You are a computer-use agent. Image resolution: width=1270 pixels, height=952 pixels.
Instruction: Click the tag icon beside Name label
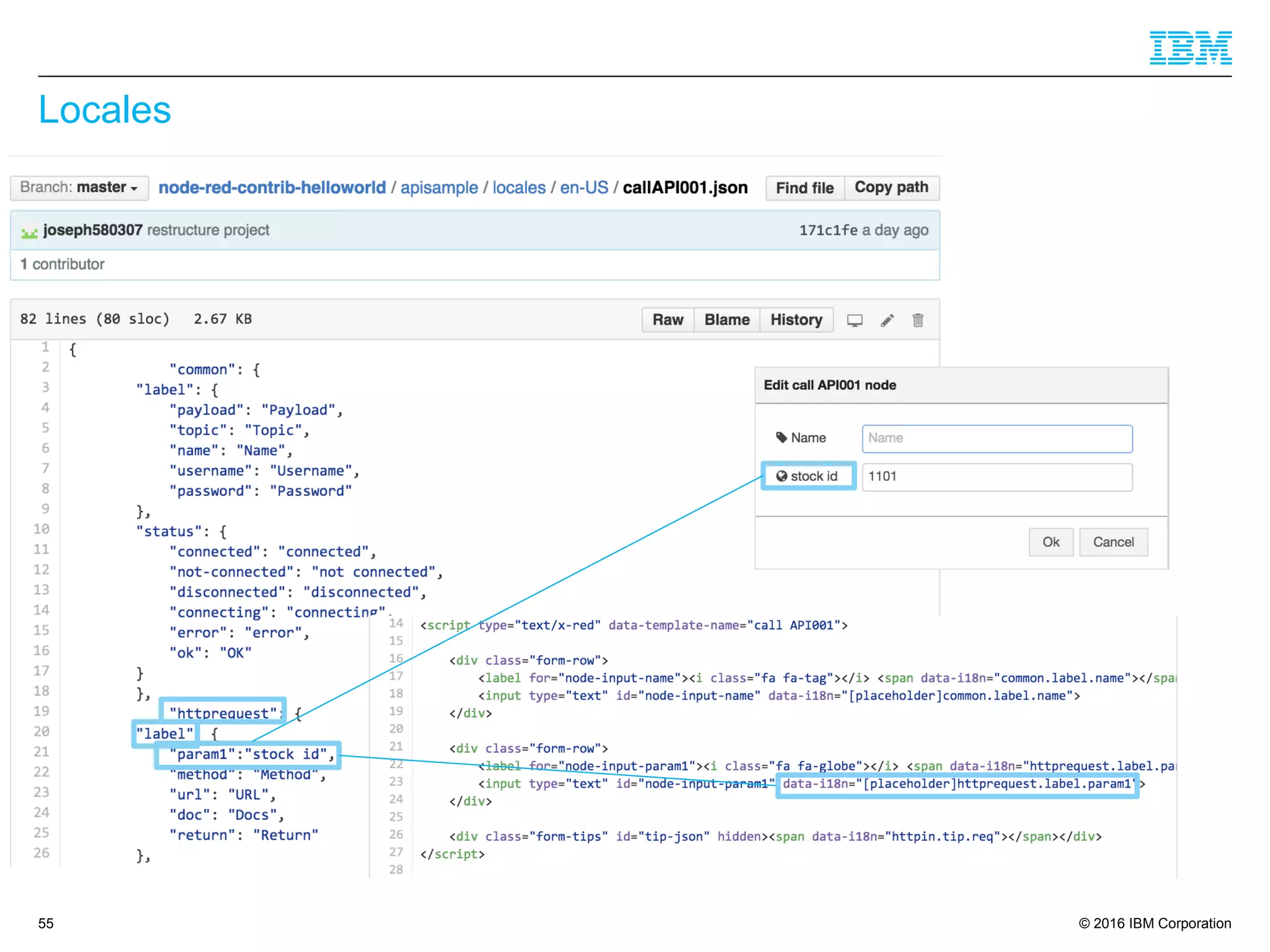point(781,438)
